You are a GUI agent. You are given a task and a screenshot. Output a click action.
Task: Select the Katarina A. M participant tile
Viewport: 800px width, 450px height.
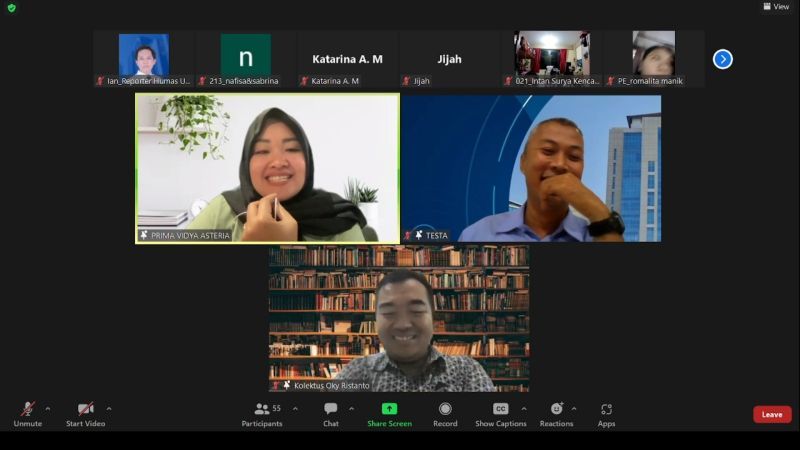347,59
